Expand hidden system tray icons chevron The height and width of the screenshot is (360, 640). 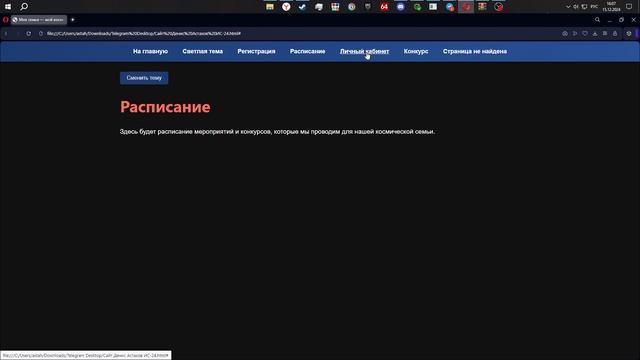568,7
